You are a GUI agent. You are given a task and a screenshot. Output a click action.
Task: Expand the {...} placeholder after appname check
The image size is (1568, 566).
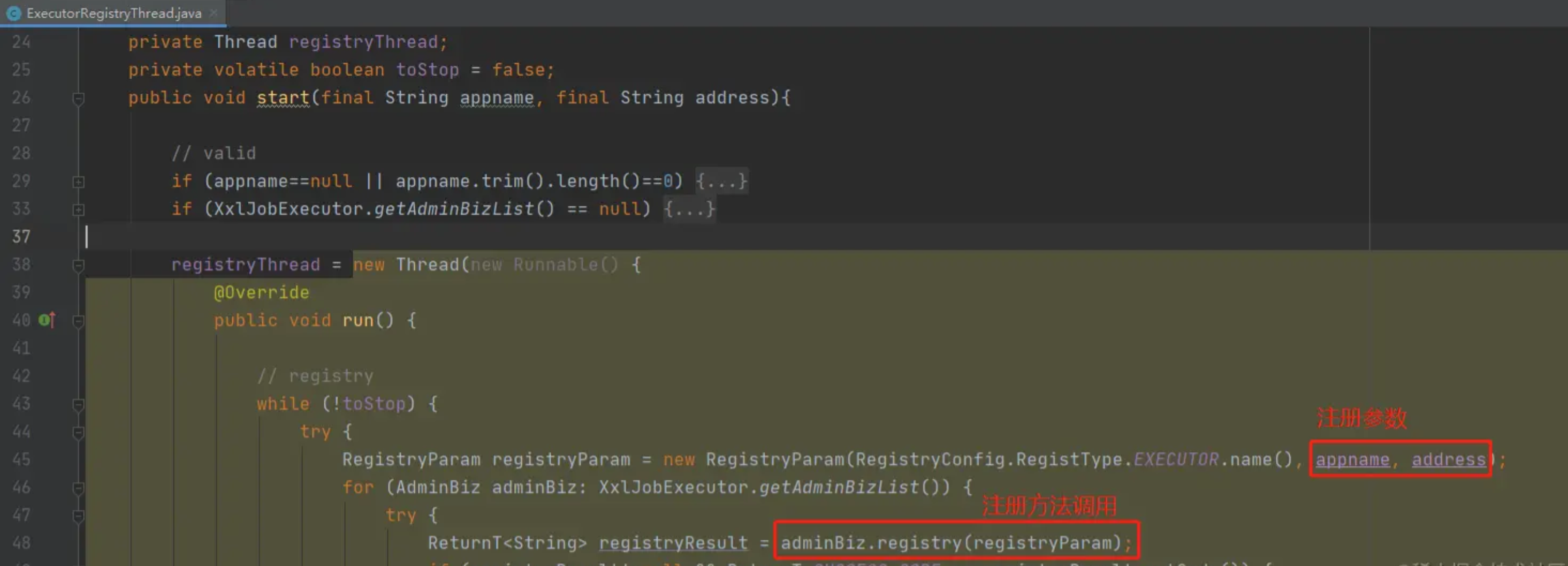[722, 181]
